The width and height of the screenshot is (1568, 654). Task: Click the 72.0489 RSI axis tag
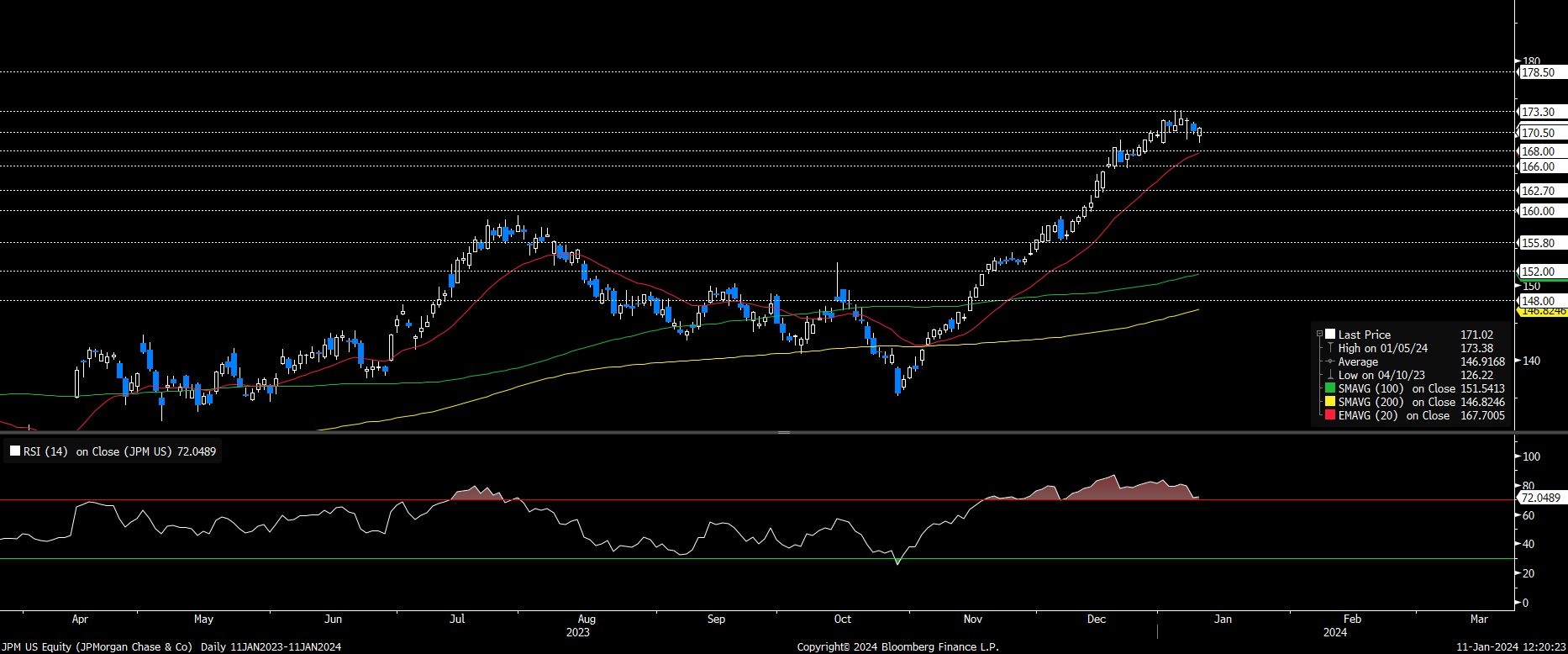1541,498
